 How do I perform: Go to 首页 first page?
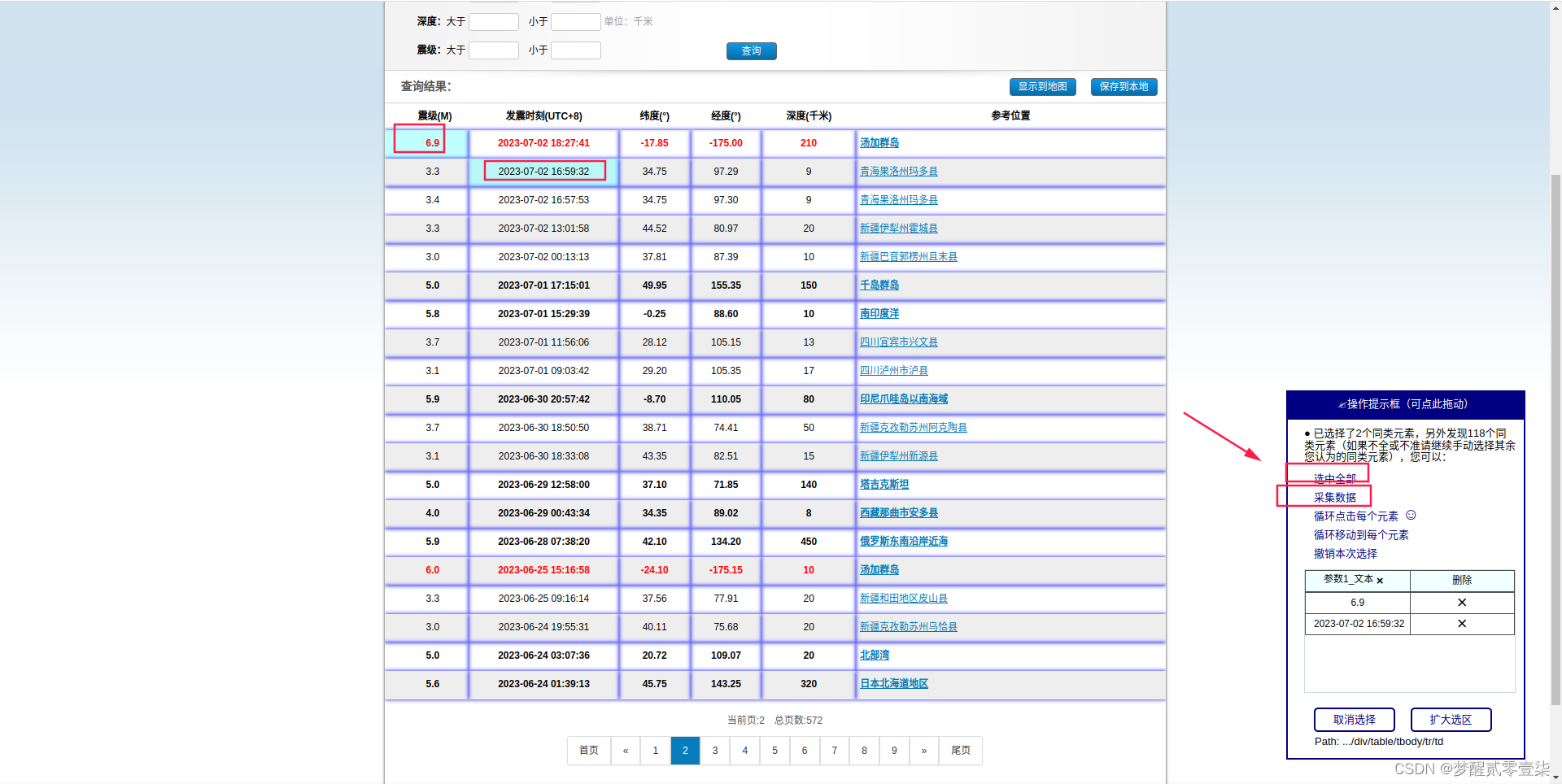point(589,751)
